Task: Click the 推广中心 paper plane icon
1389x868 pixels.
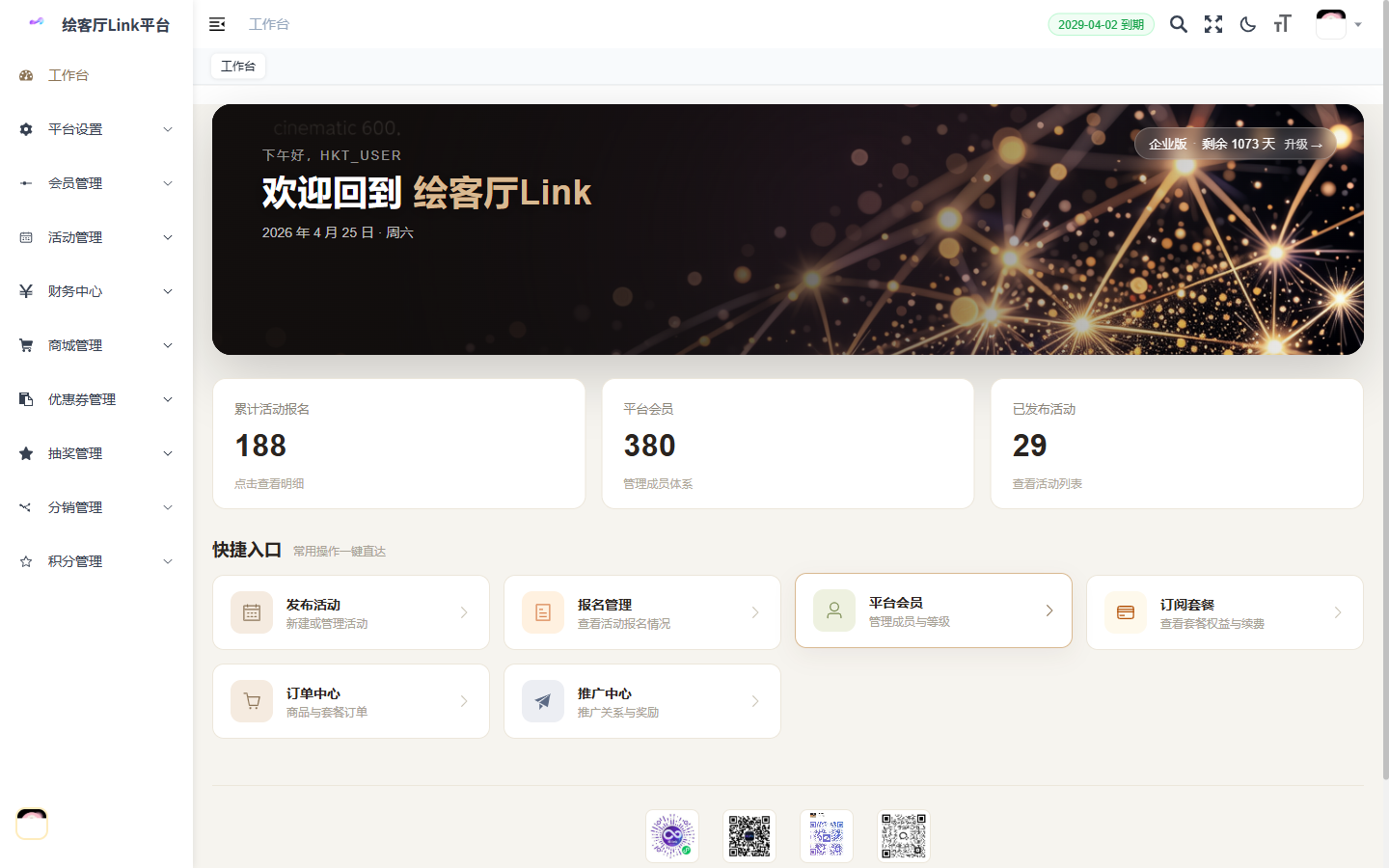Action: [x=543, y=701]
